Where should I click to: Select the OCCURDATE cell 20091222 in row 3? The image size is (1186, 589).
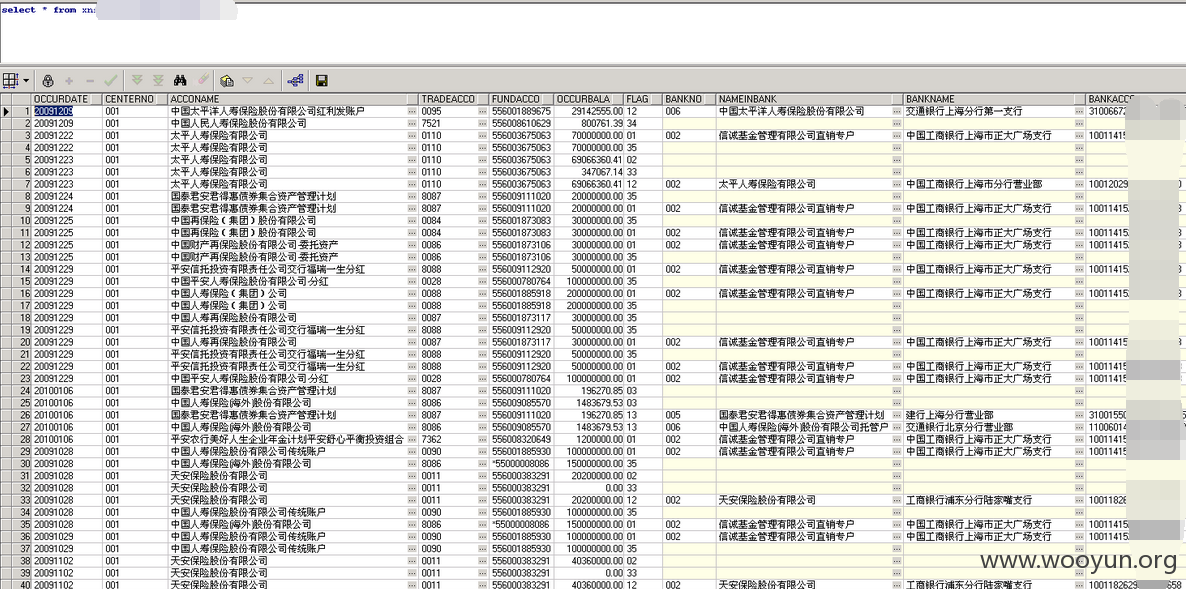[67, 135]
